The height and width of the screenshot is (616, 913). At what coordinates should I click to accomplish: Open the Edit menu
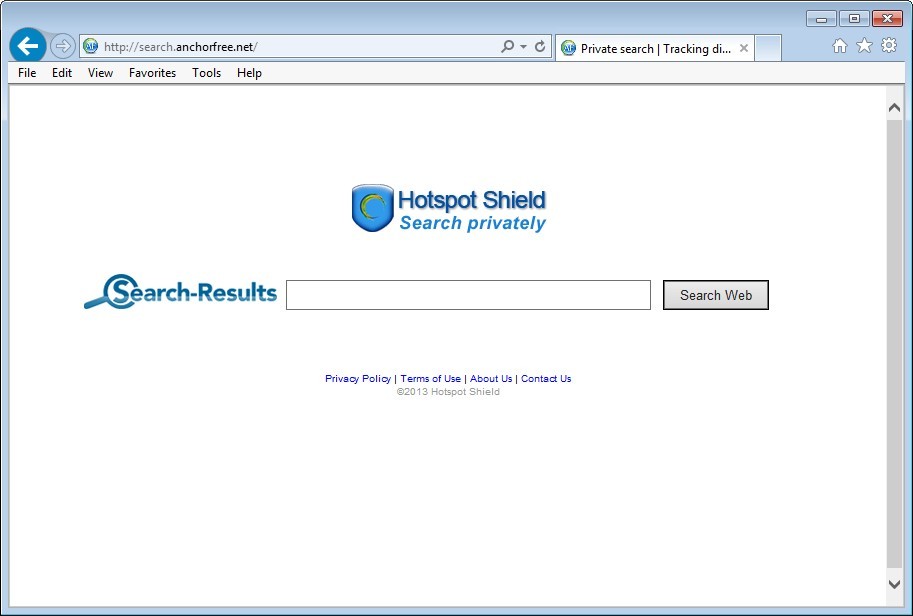point(62,73)
